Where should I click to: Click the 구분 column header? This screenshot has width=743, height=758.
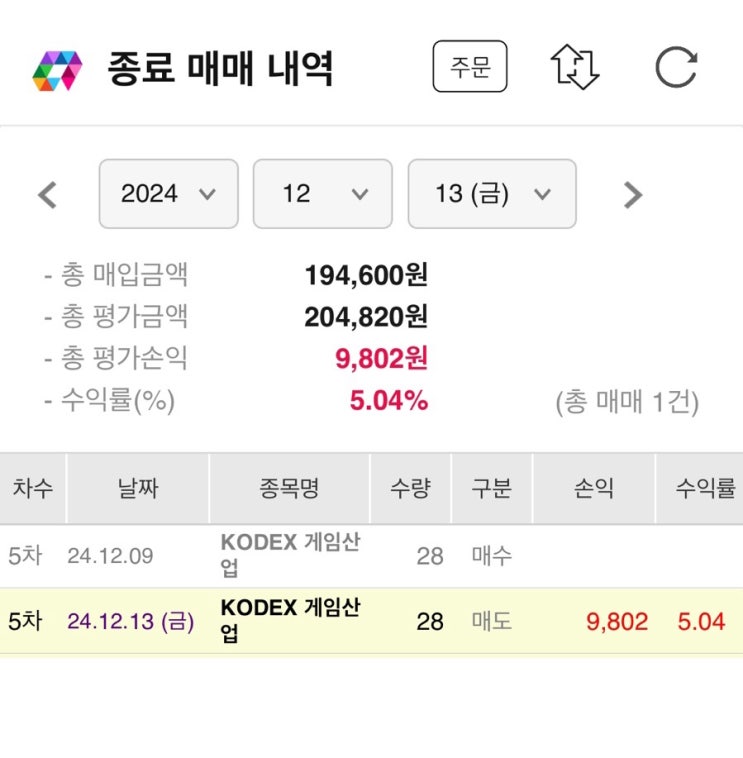(491, 489)
